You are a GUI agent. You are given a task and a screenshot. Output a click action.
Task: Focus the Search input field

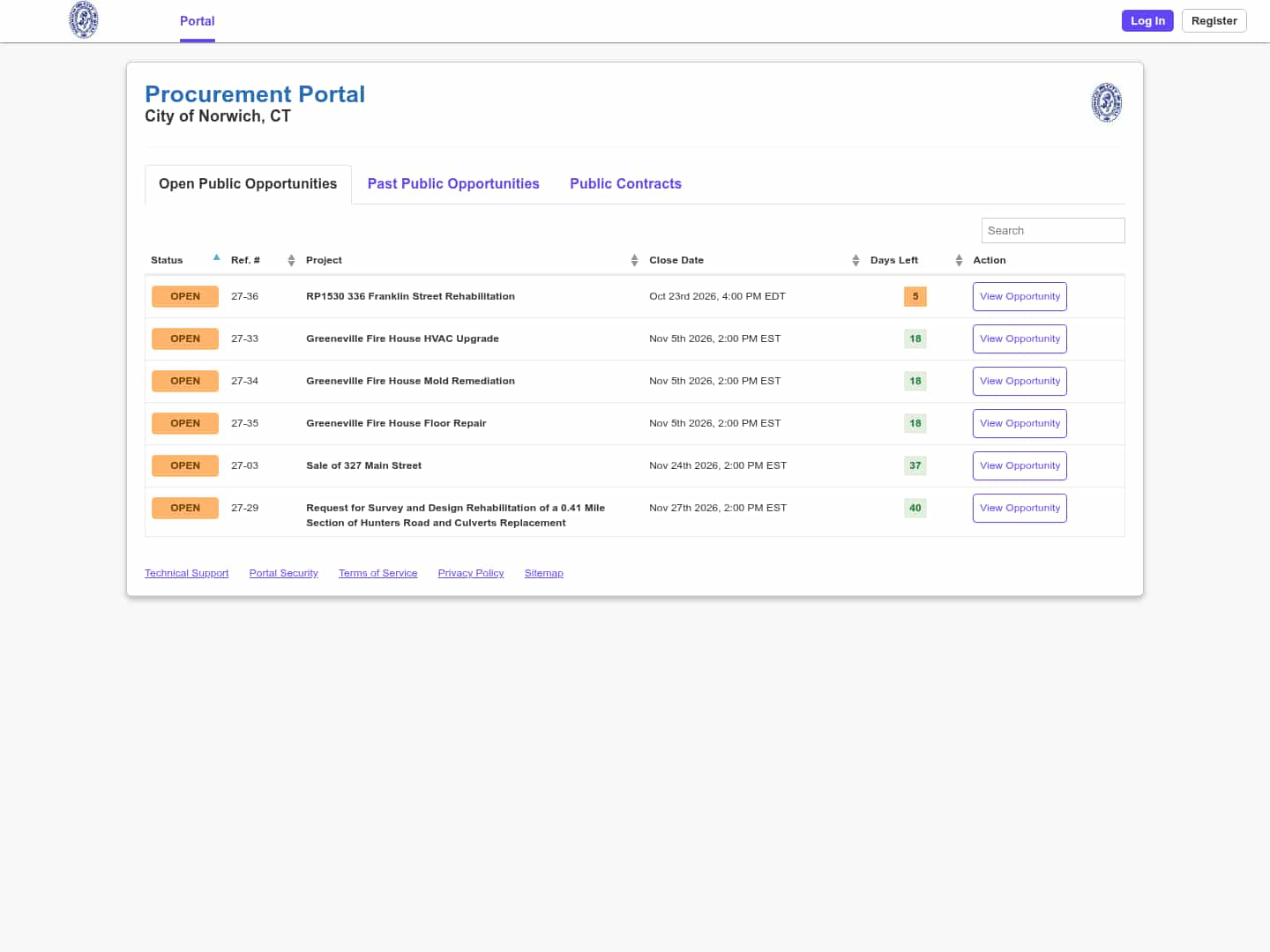pyautogui.click(x=1053, y=231)
